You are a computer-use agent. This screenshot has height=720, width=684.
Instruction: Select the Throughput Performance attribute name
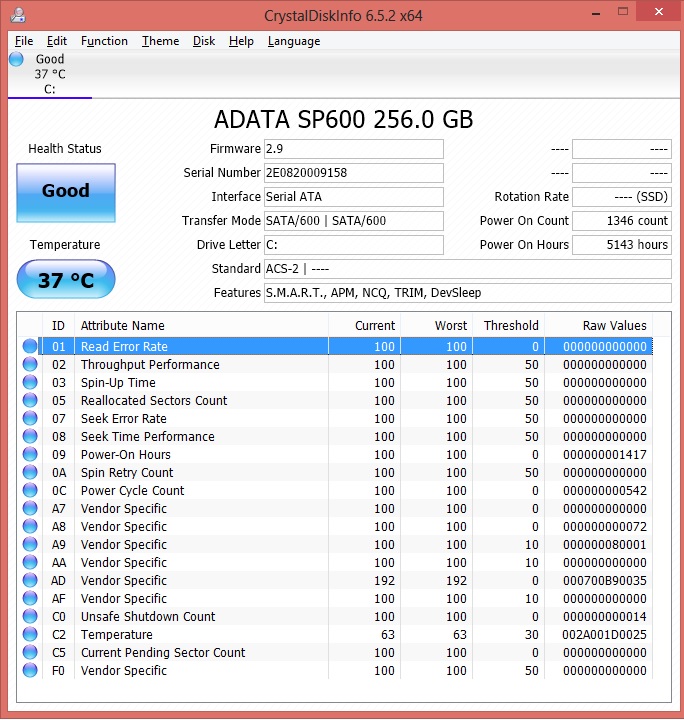click(x=150, y=365)
